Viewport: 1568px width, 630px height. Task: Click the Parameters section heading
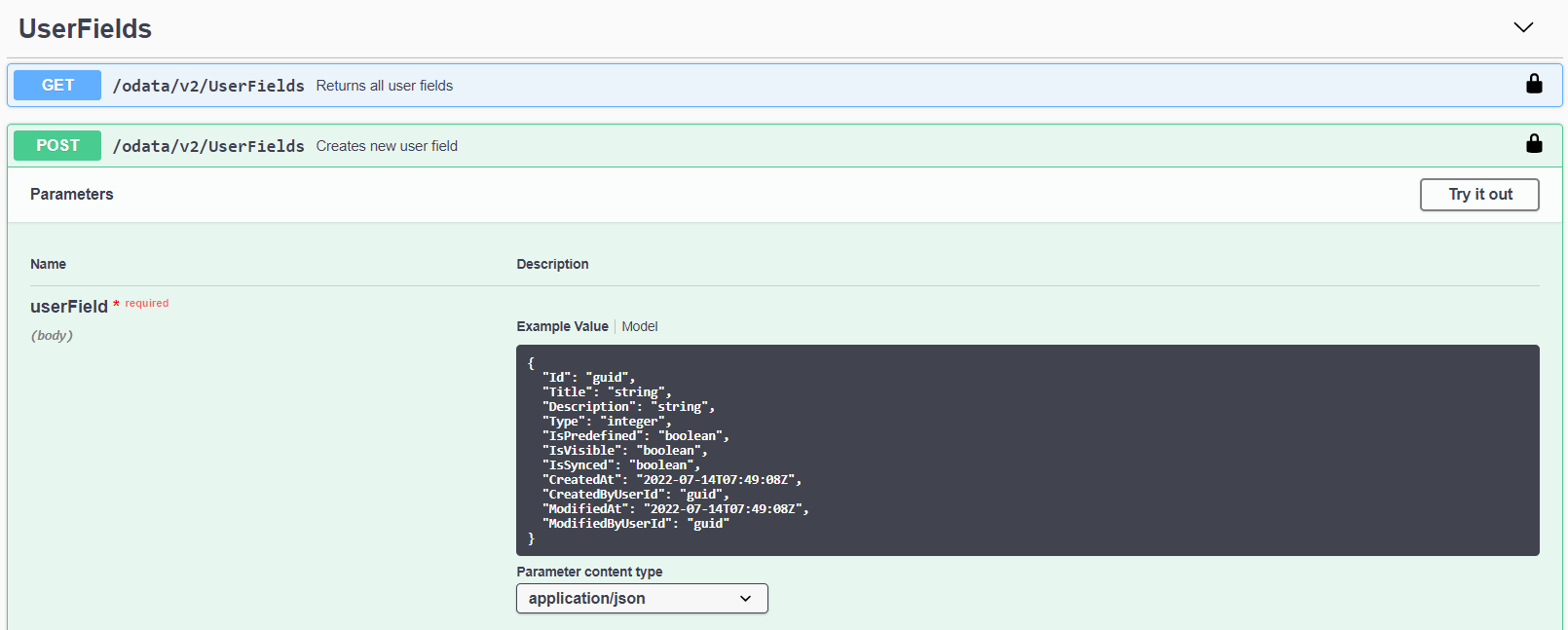click(x=72, y=194)
